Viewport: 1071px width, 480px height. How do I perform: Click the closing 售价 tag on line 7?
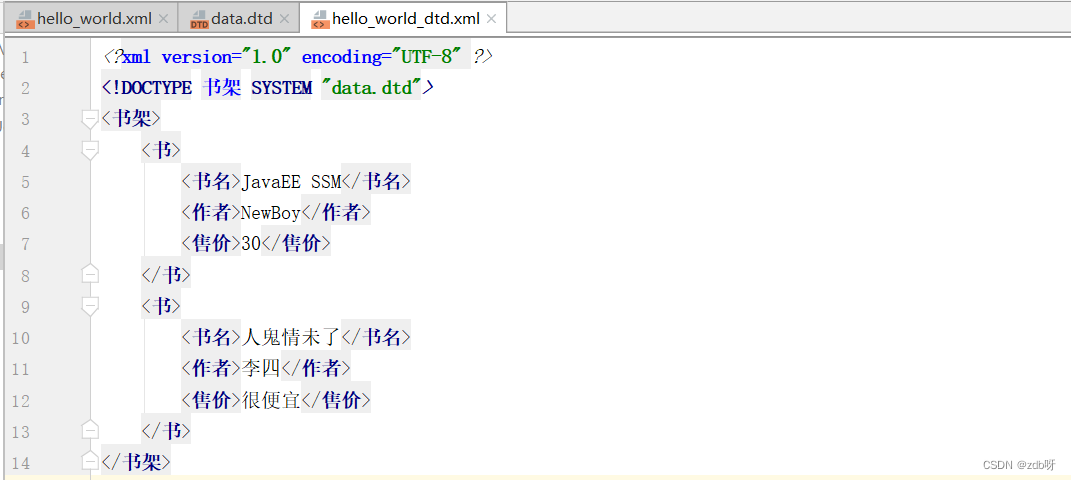pos(296,244)
